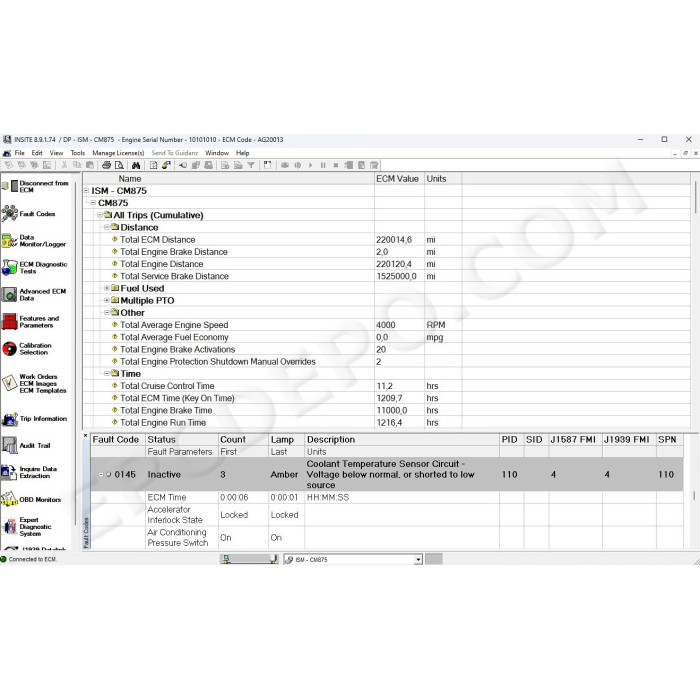Open the Tools menu
The image size is (700, 700).
click(78, 153)
